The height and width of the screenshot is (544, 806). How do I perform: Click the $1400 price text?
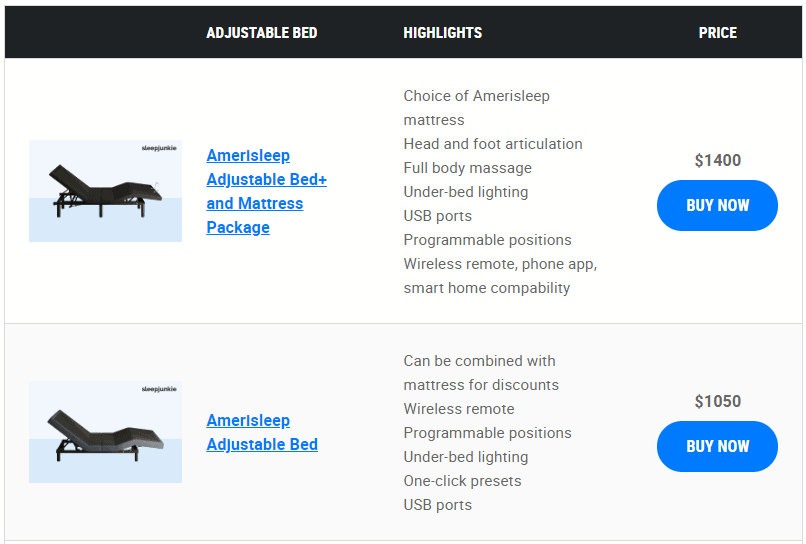pos(717,160)
